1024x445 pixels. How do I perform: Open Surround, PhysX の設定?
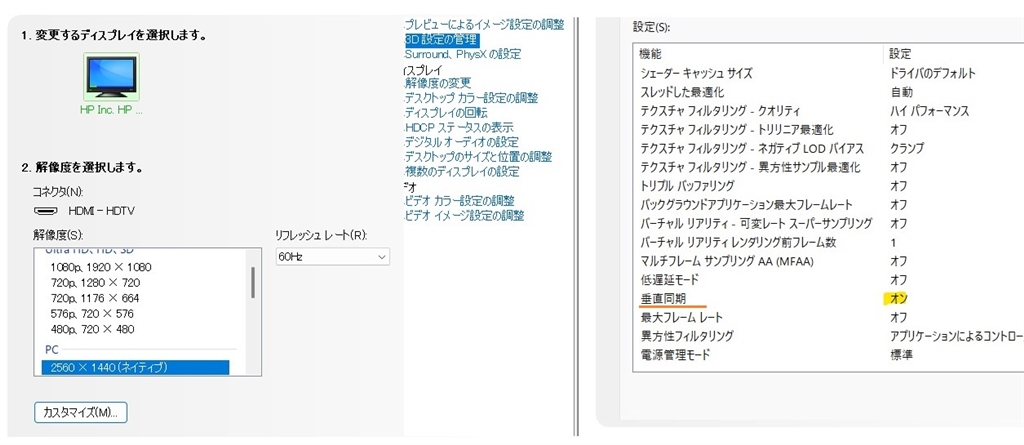(463, 54)
